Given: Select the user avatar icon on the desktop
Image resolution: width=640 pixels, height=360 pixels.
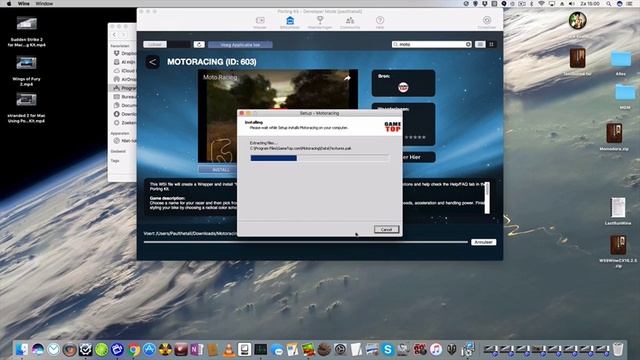Looking at the screenshot, I should (x=577, y=21).
